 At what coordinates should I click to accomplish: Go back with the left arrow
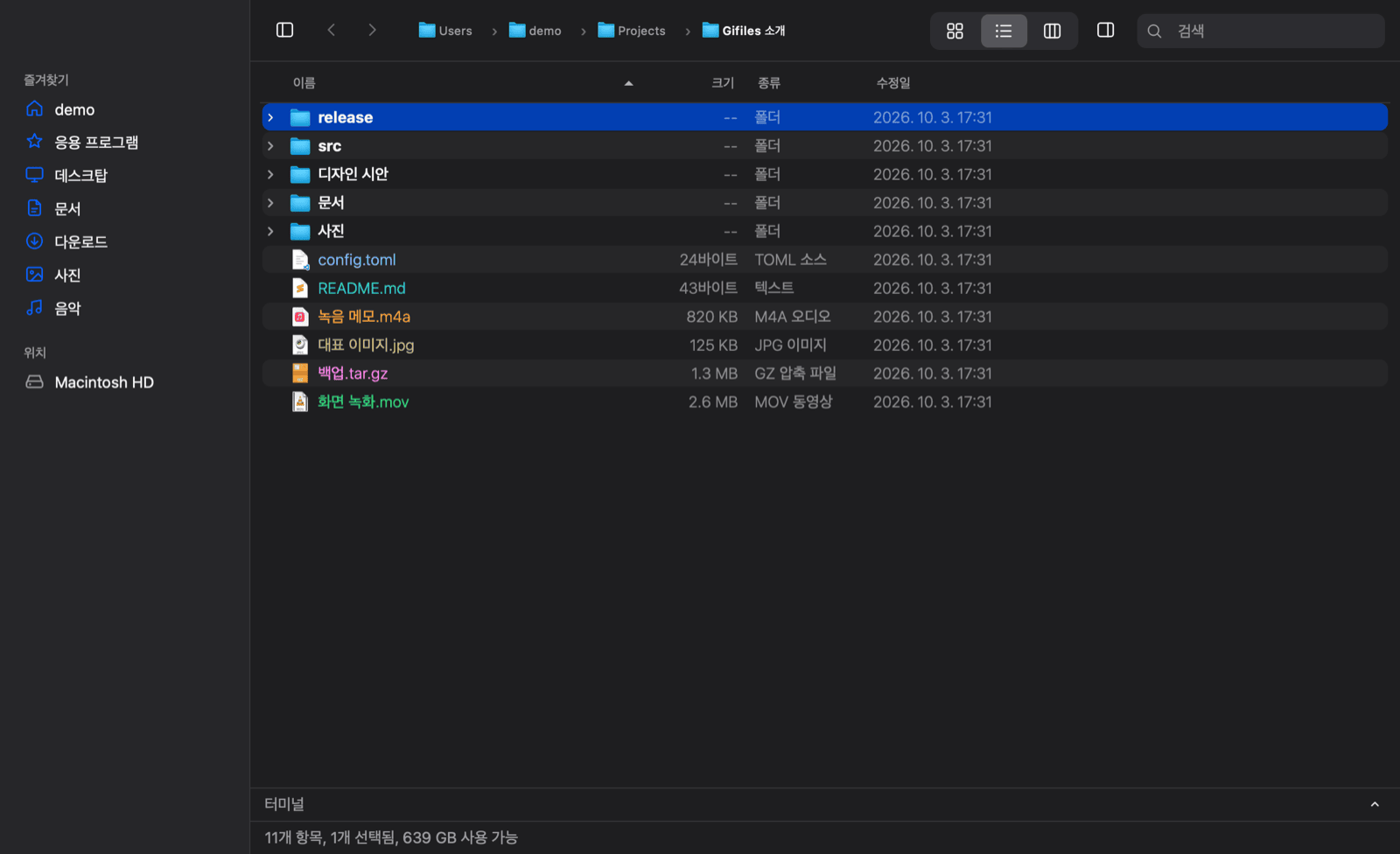(x=332, y=31)
